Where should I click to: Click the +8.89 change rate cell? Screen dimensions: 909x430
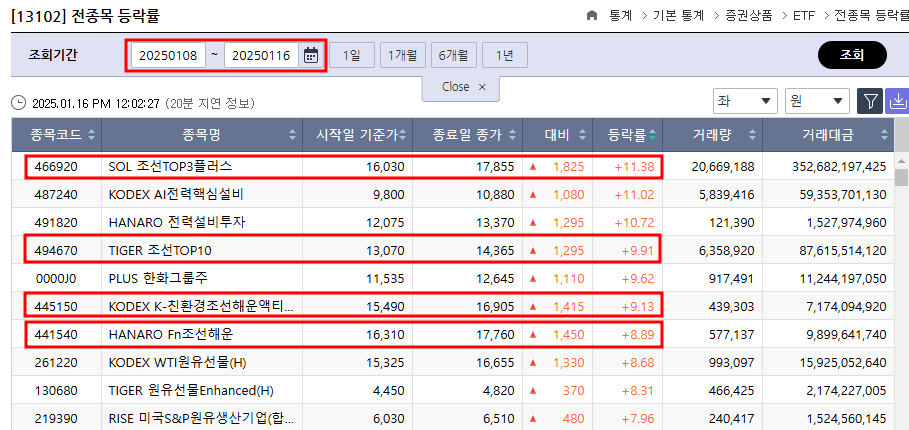[637, 334]
